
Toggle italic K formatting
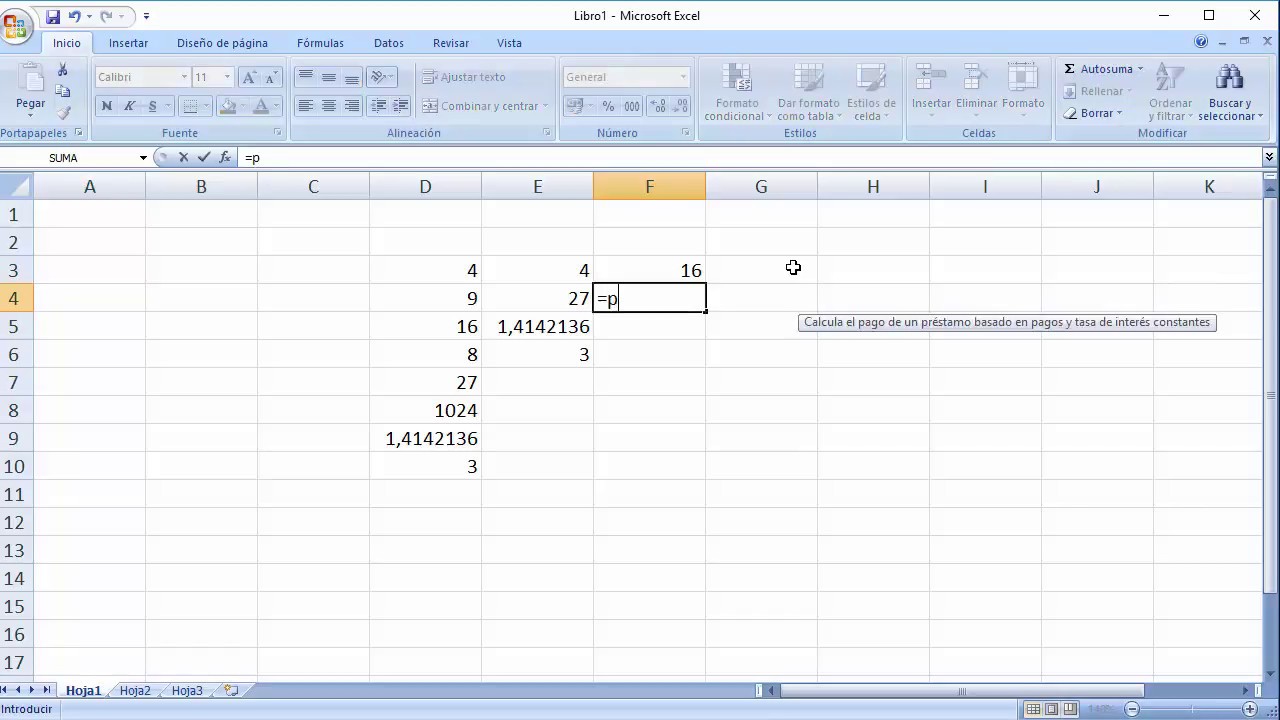[x=129, y=106]
